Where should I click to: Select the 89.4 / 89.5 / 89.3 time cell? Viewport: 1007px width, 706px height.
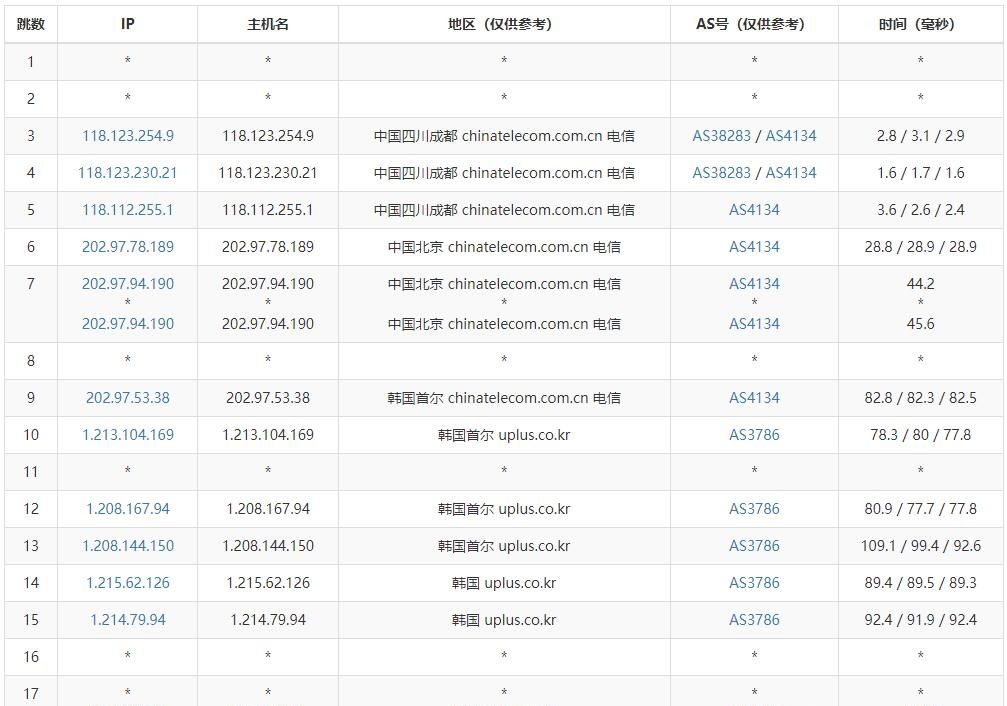920,583
